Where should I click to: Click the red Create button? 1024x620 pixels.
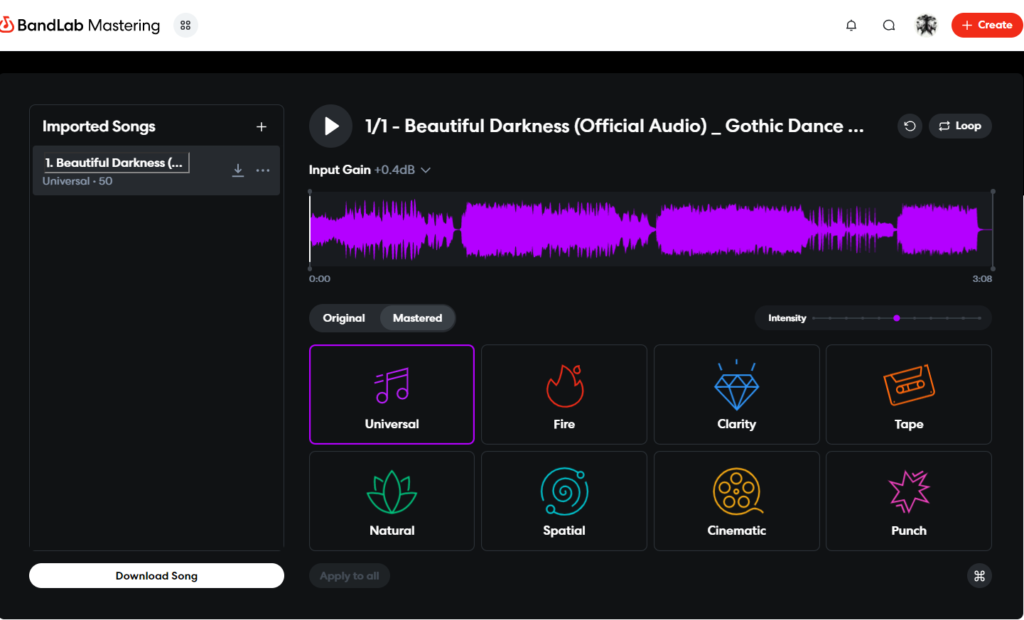pos(987,25)
